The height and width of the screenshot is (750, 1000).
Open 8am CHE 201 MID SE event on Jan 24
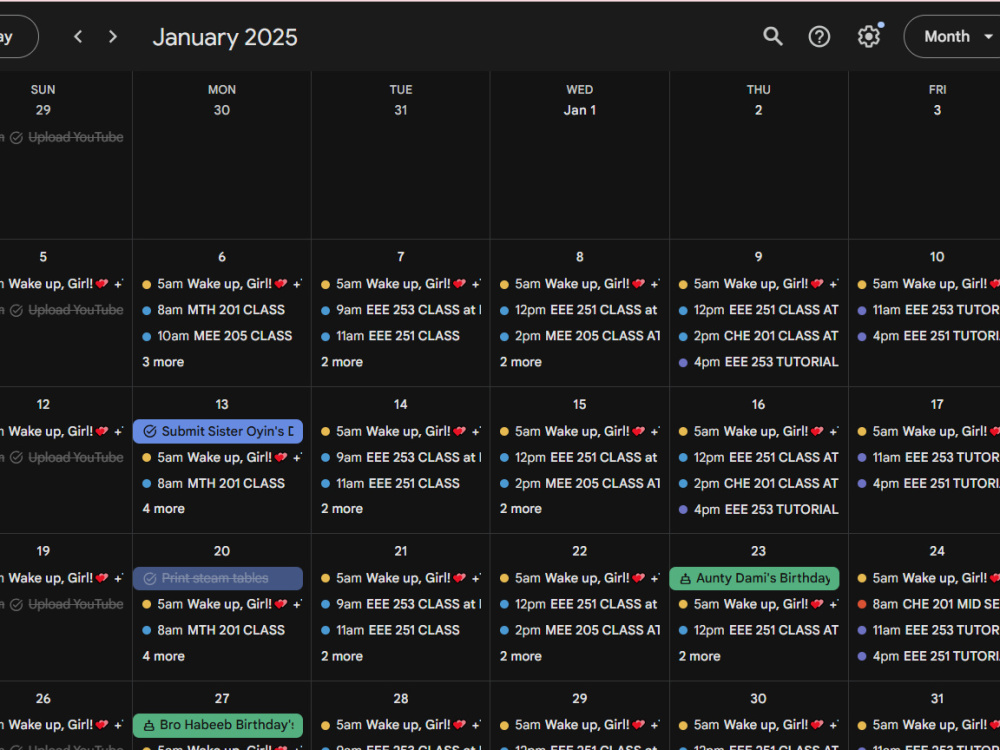click(928, 604)
